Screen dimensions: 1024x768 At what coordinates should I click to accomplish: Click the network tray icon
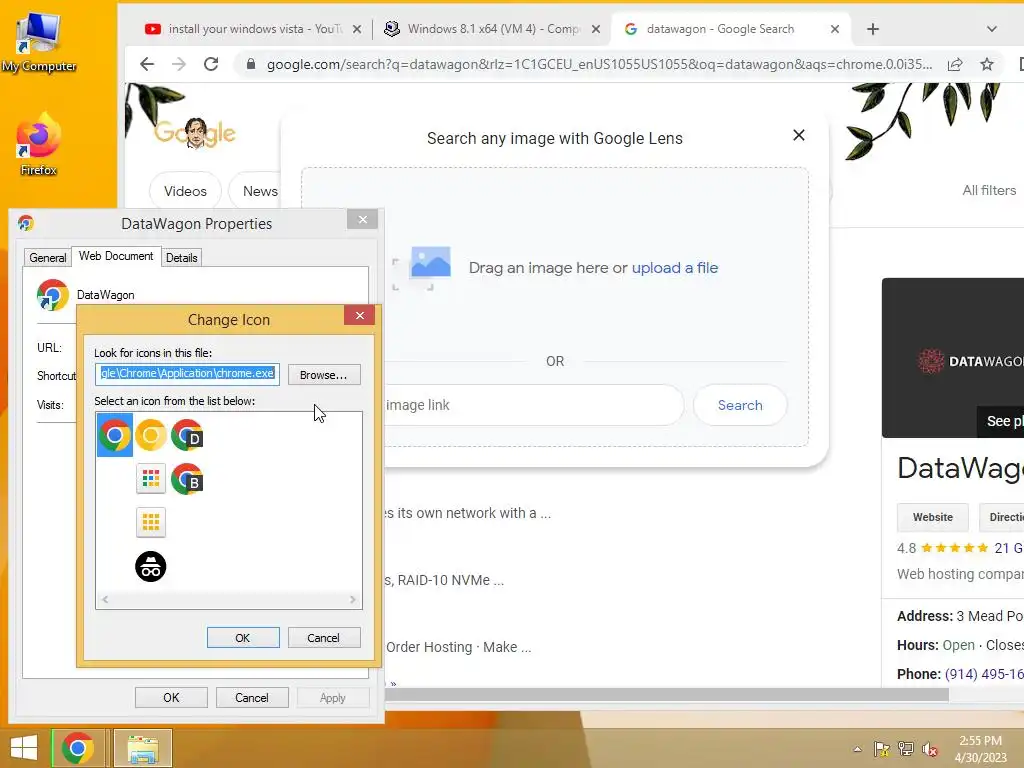click(x=906, y=749)
